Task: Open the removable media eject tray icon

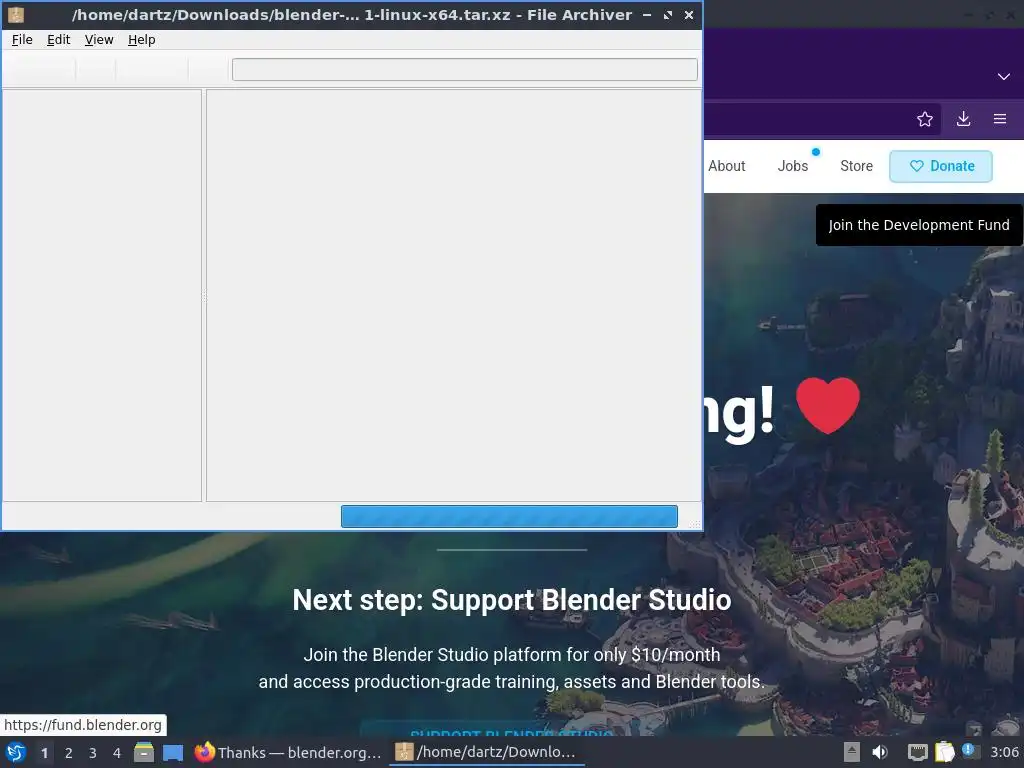Action: [852, 752]
